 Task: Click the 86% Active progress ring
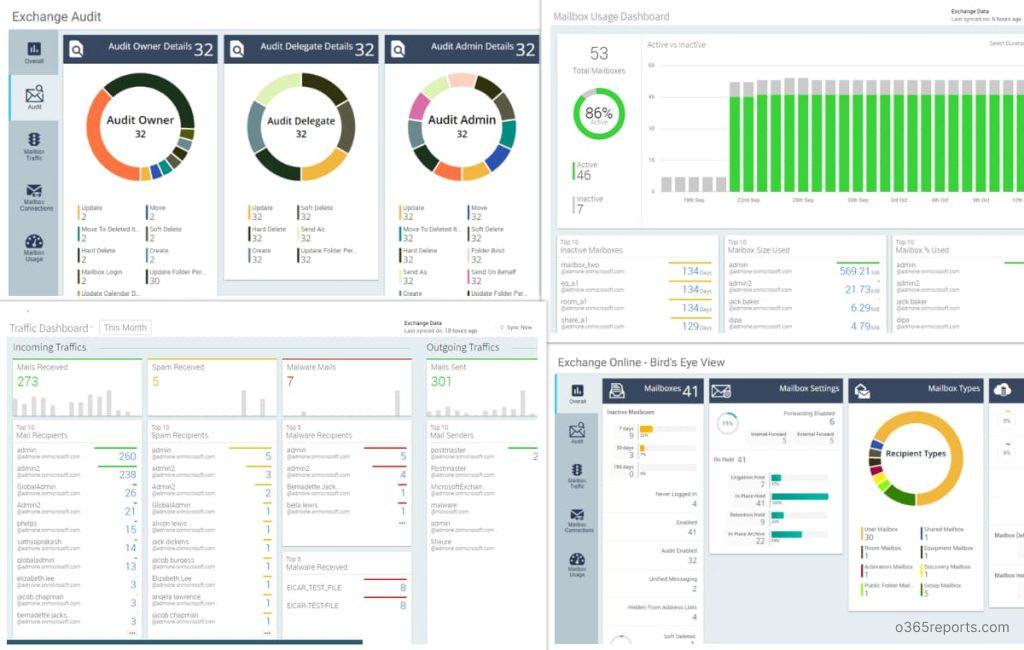(597, 115)
